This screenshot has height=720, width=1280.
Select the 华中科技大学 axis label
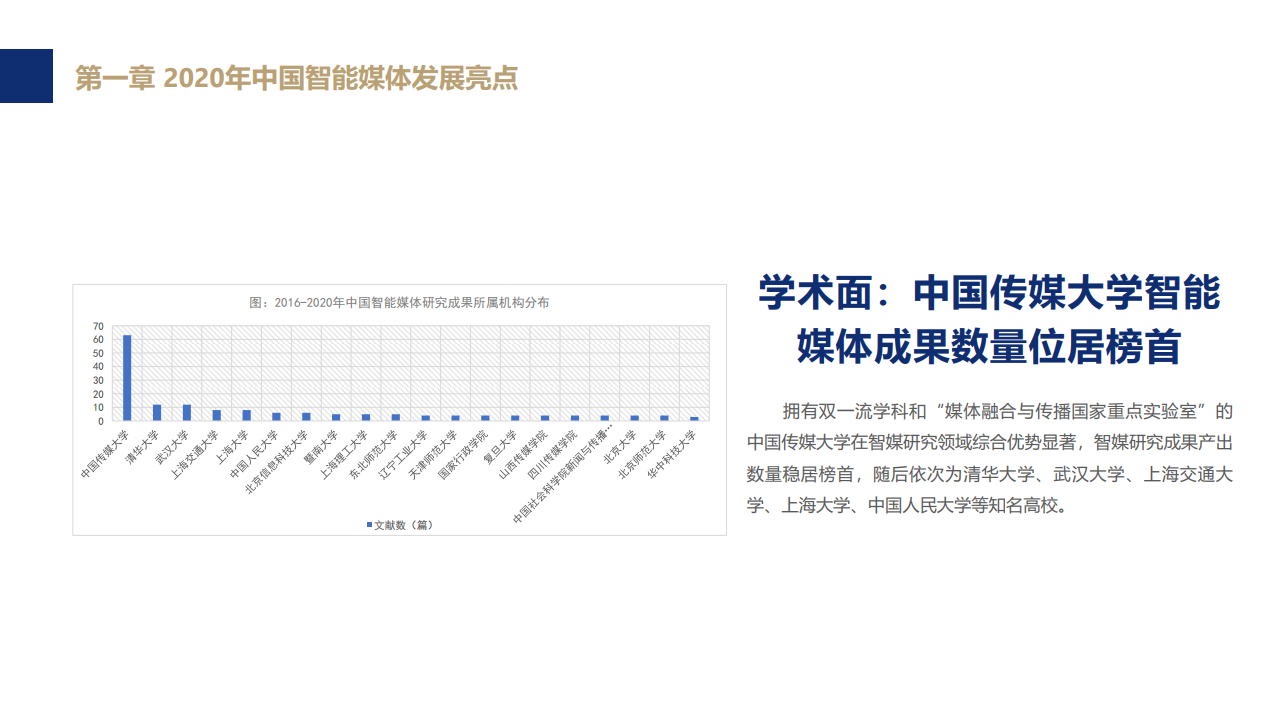coord(673,453)
